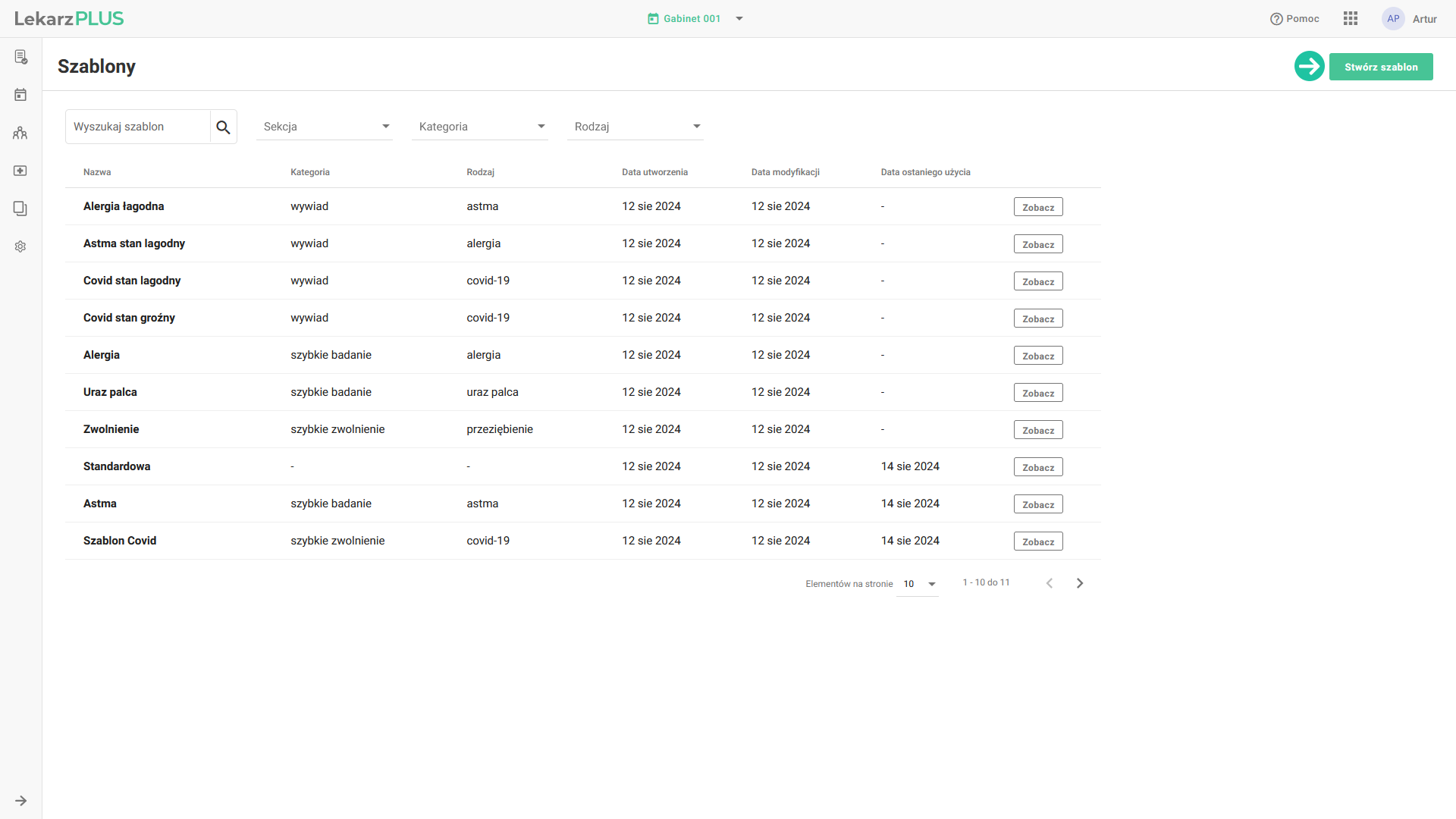Open the medical kit sidebar icon
Image resolution: width=1456 pixels, height=819 pixels.
point(20,171)
